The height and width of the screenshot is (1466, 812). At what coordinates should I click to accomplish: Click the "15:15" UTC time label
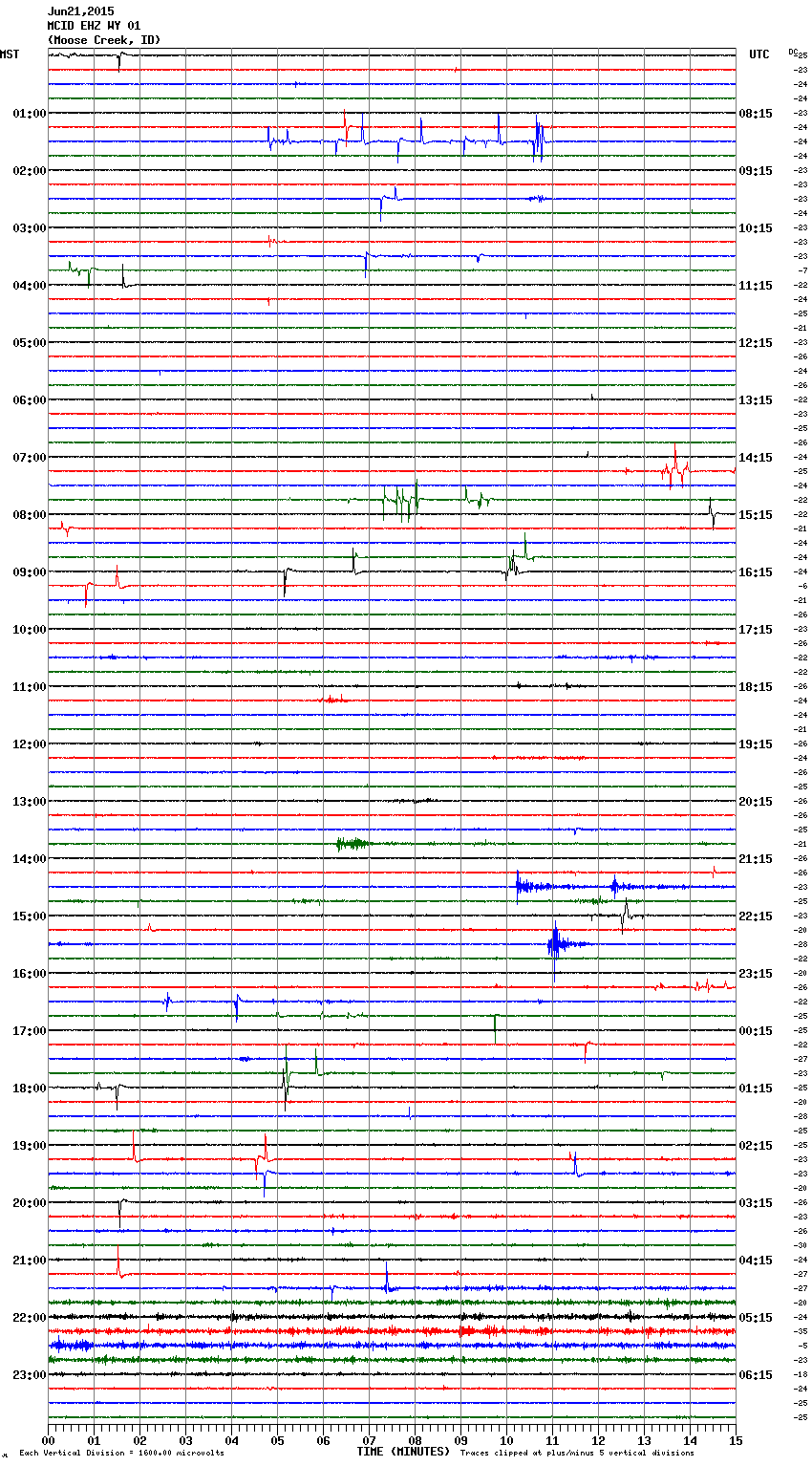[x=756, y=515]
